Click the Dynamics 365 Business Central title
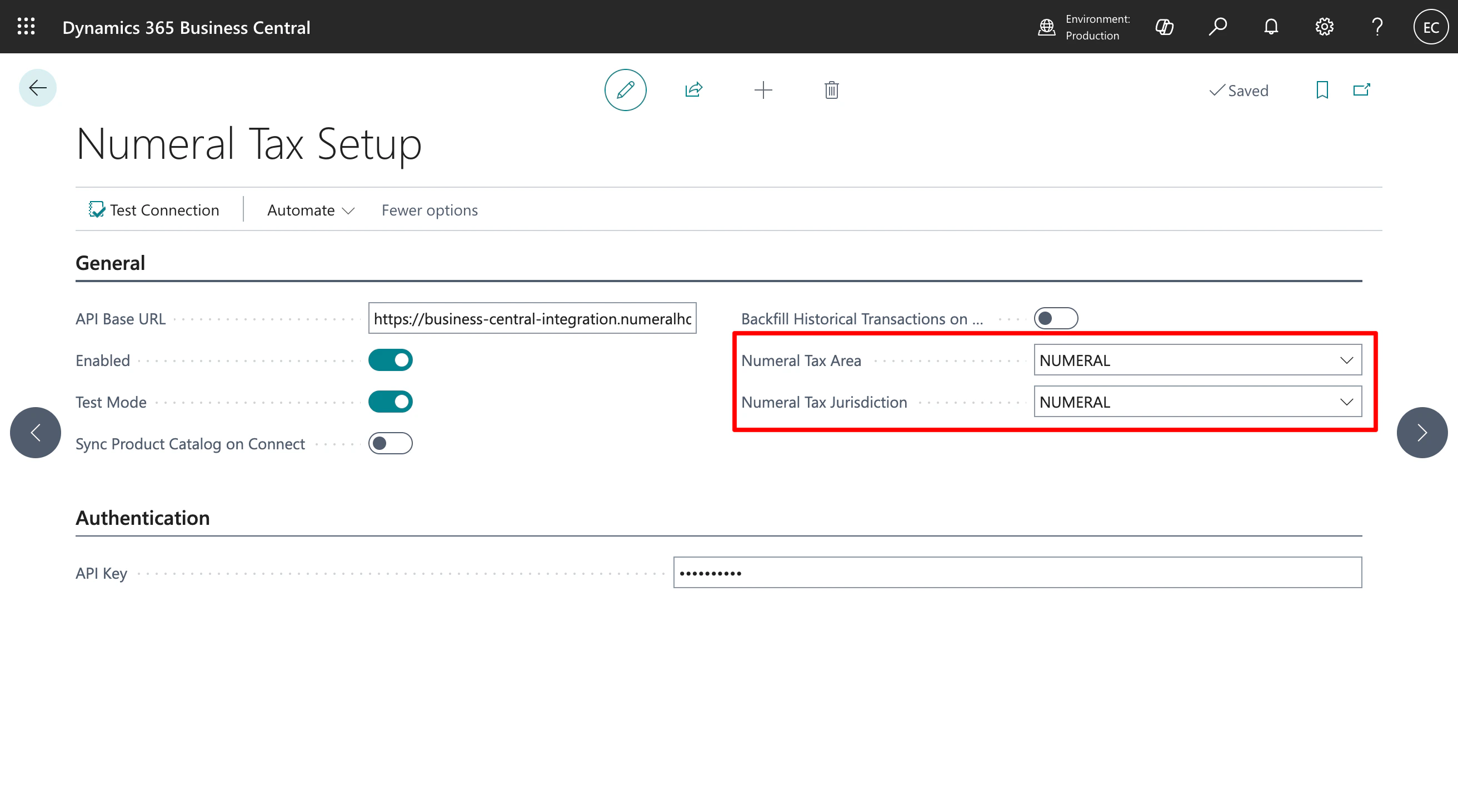The image size is (1458, 812). click(186, 27)
